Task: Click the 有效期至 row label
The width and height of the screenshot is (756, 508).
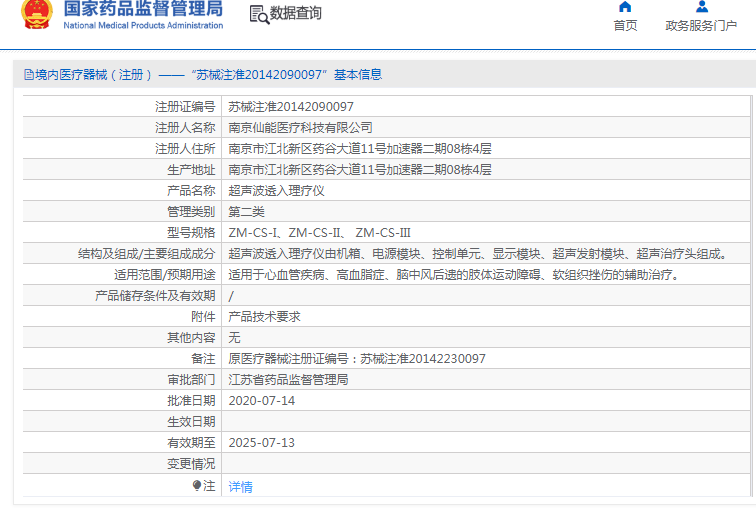Action: coord(191,442)
